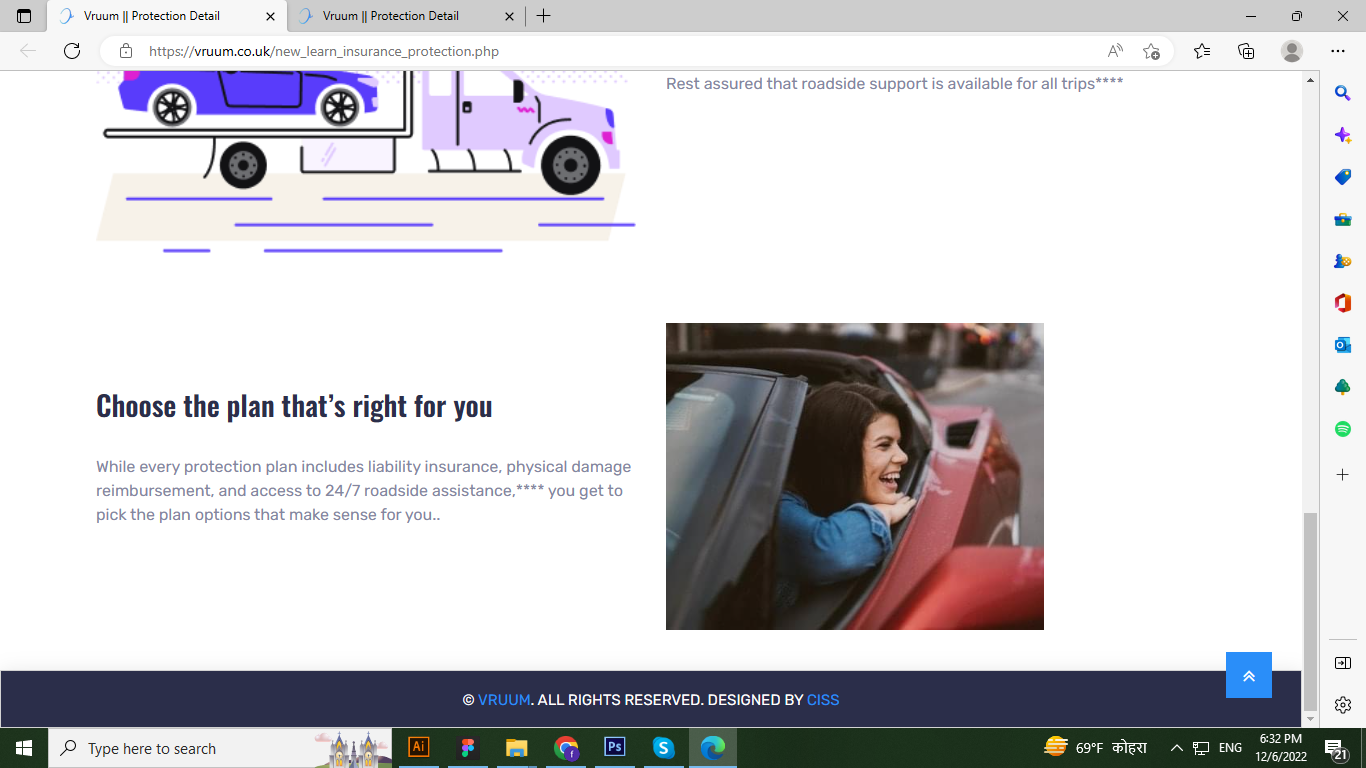Click the browser refresh icon
Image resolution: width=1366 pixels, height=768 pixels.
[72, 51]
